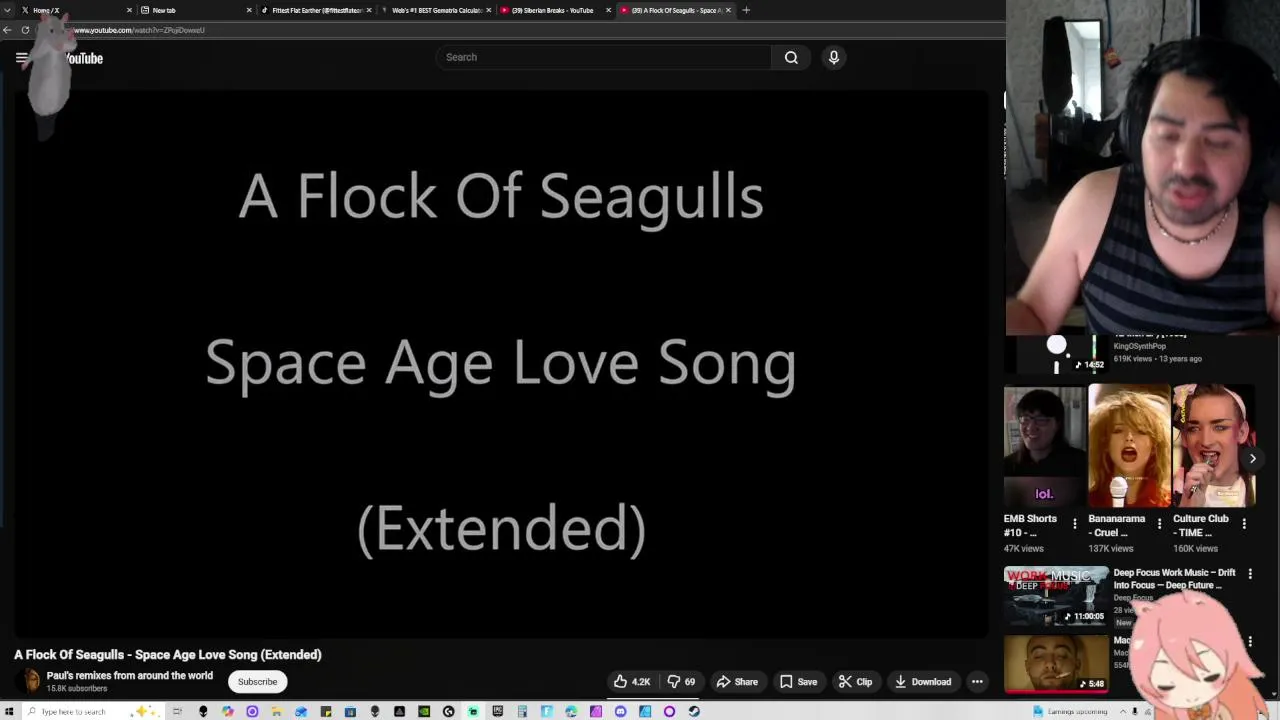
Task: Open options for Bananarama short
Action: click(1160, 523)
